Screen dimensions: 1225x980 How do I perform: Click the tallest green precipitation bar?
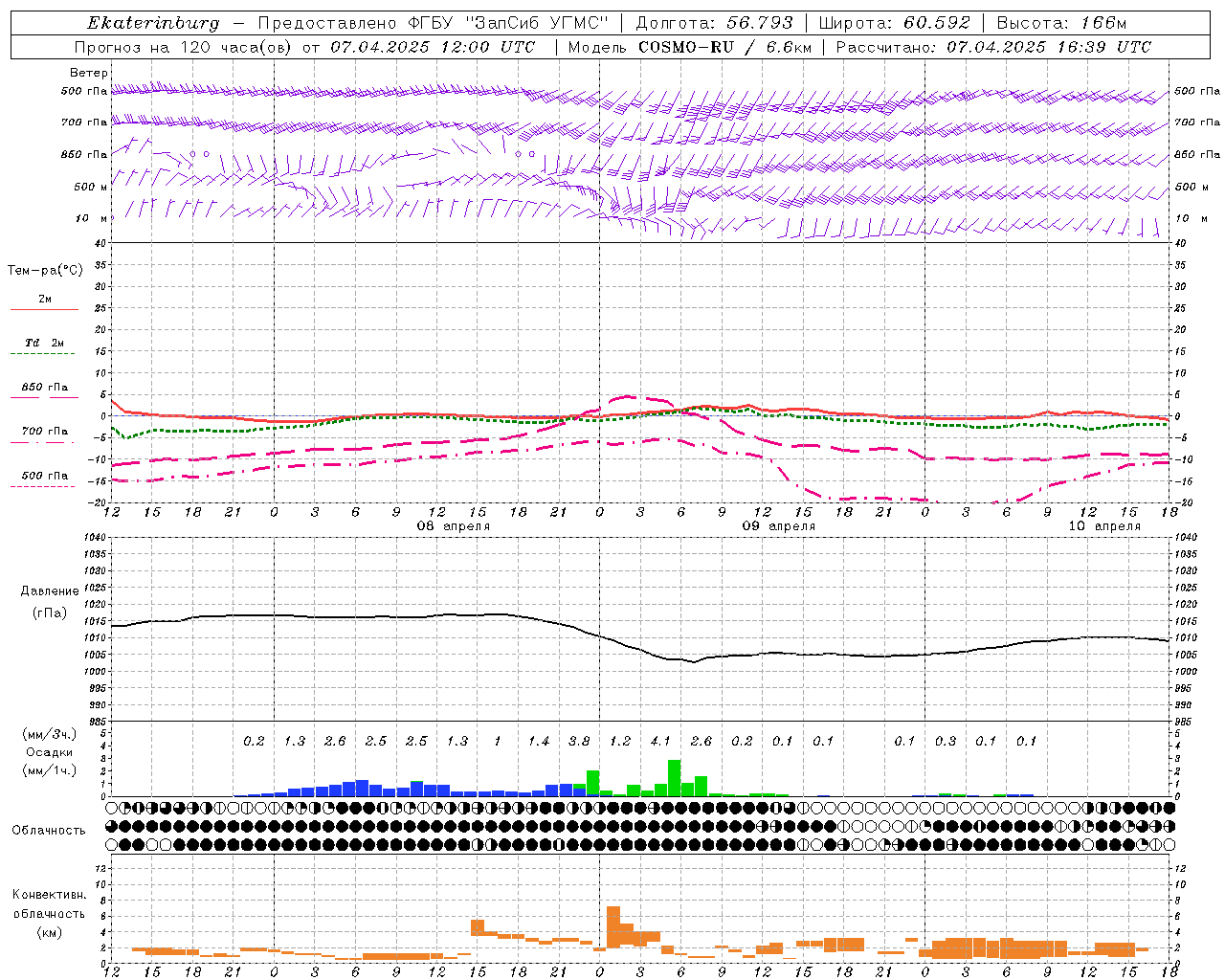pyautogui.click(x=675, y=778)
